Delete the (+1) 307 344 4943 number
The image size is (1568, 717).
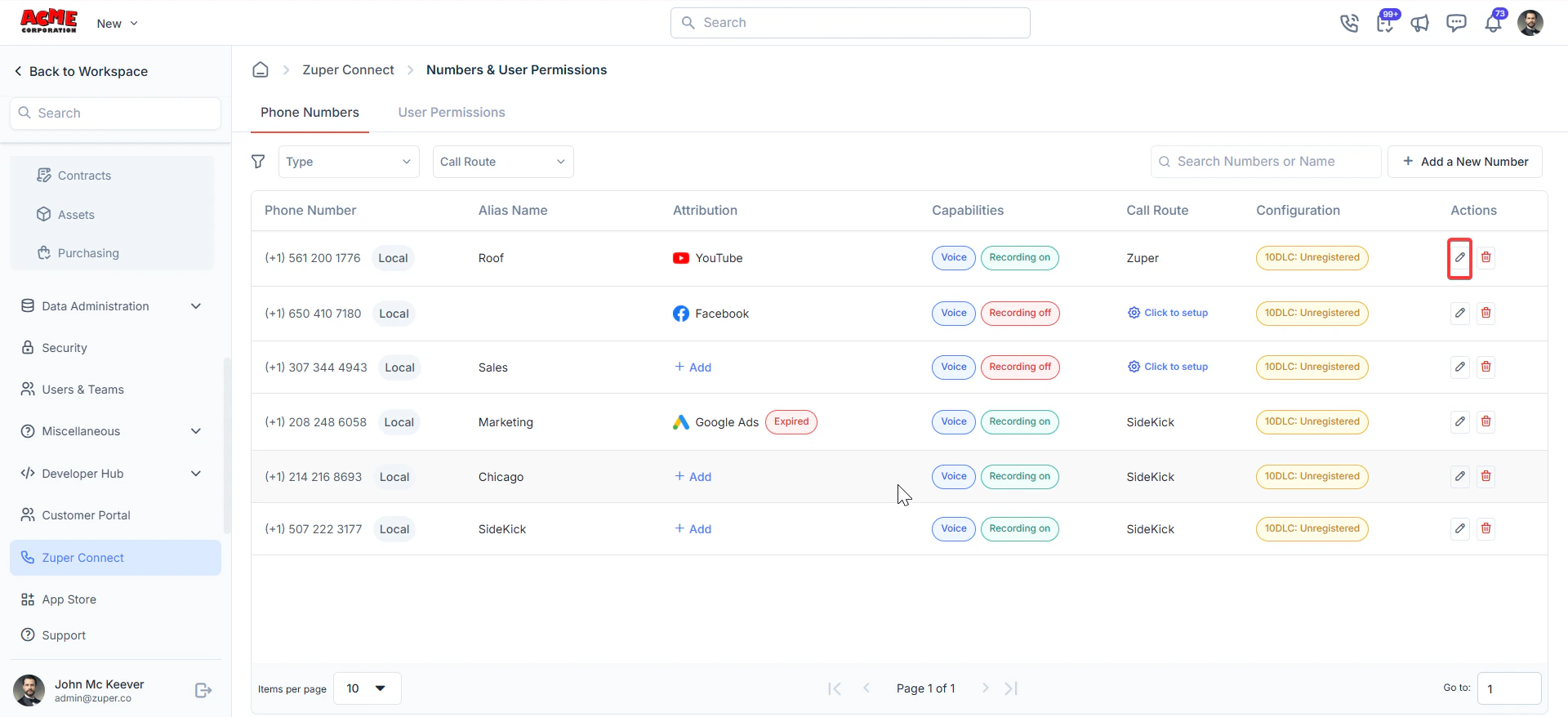click(x=1486, y=367)
